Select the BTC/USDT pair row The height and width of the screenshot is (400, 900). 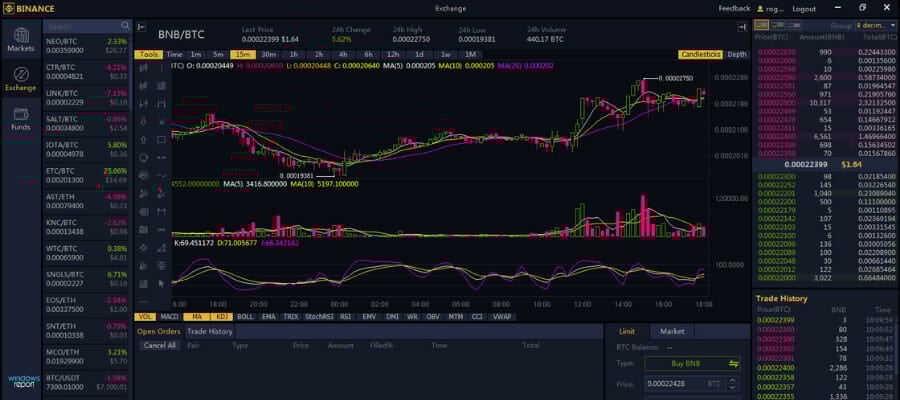[x=87, y=382]
